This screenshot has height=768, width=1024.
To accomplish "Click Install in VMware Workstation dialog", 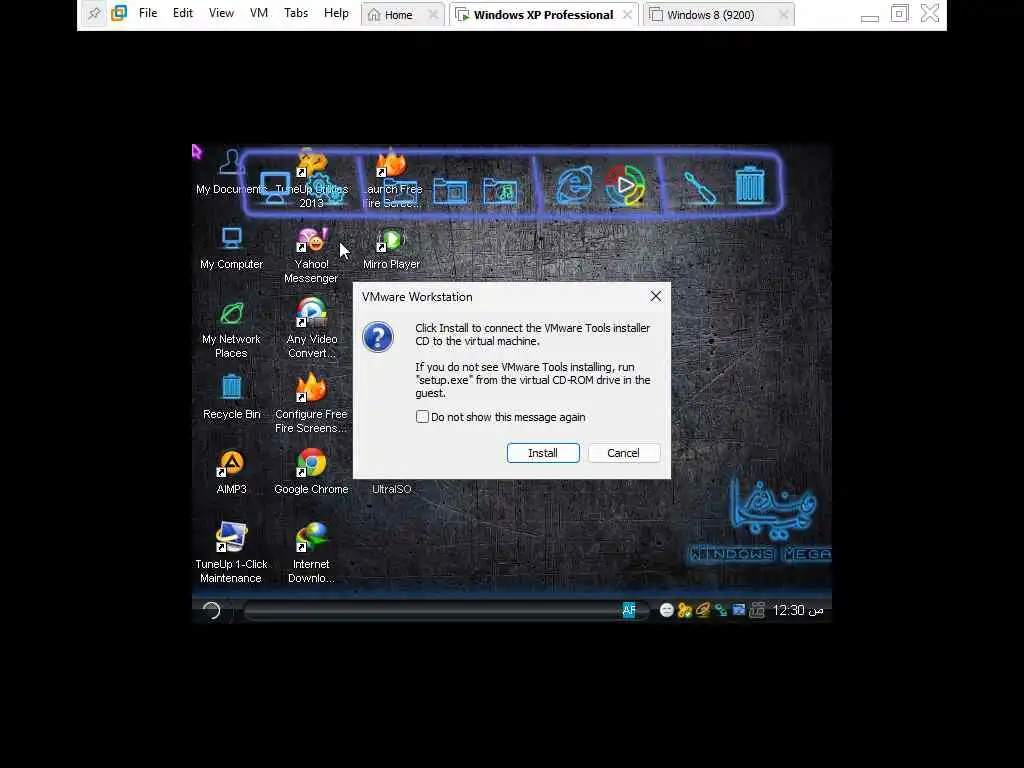I will (543, 453).
